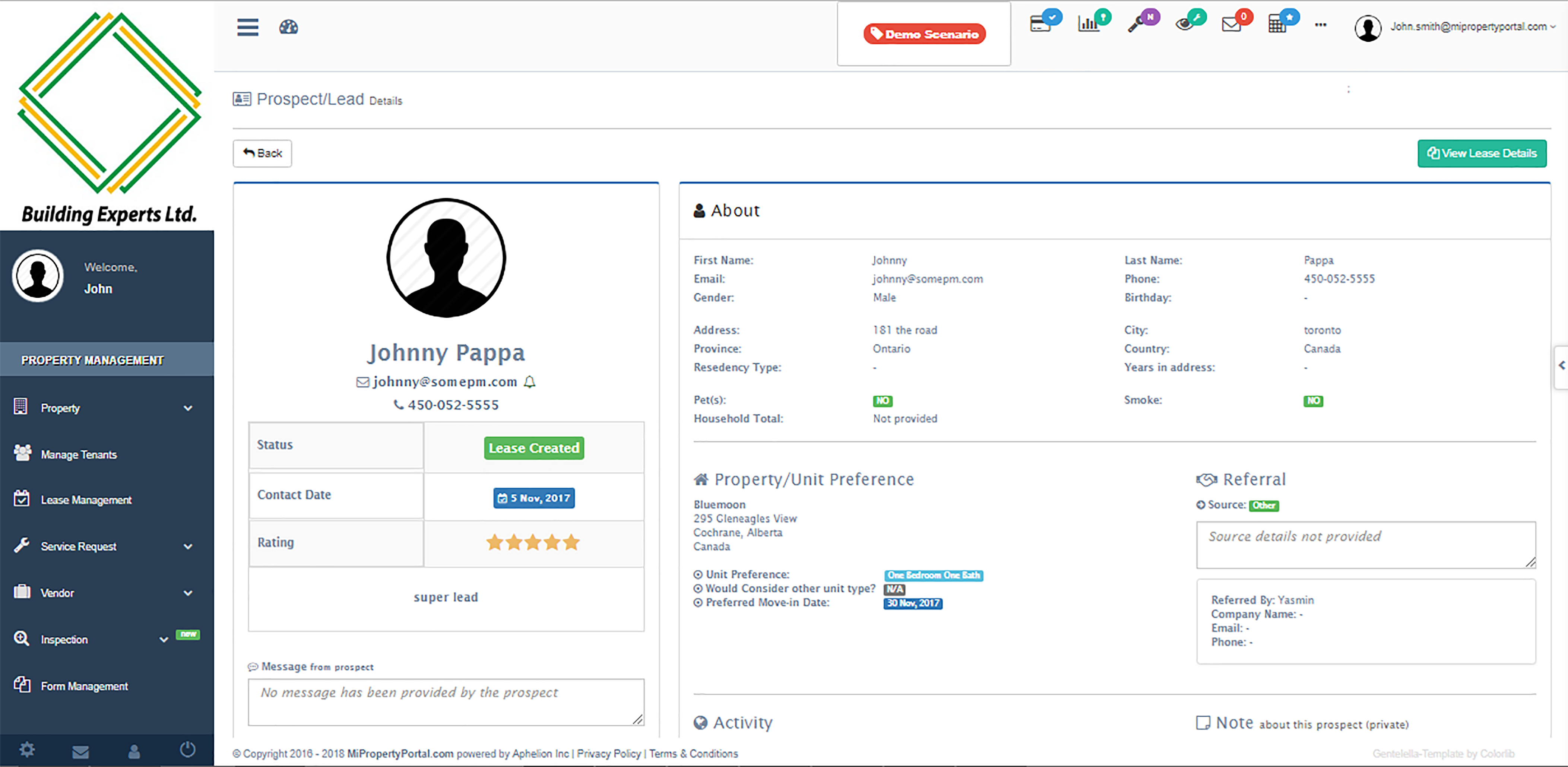Click the Source Other badge in Referral
The image size is (1568, 767).
pos(1265,505)
